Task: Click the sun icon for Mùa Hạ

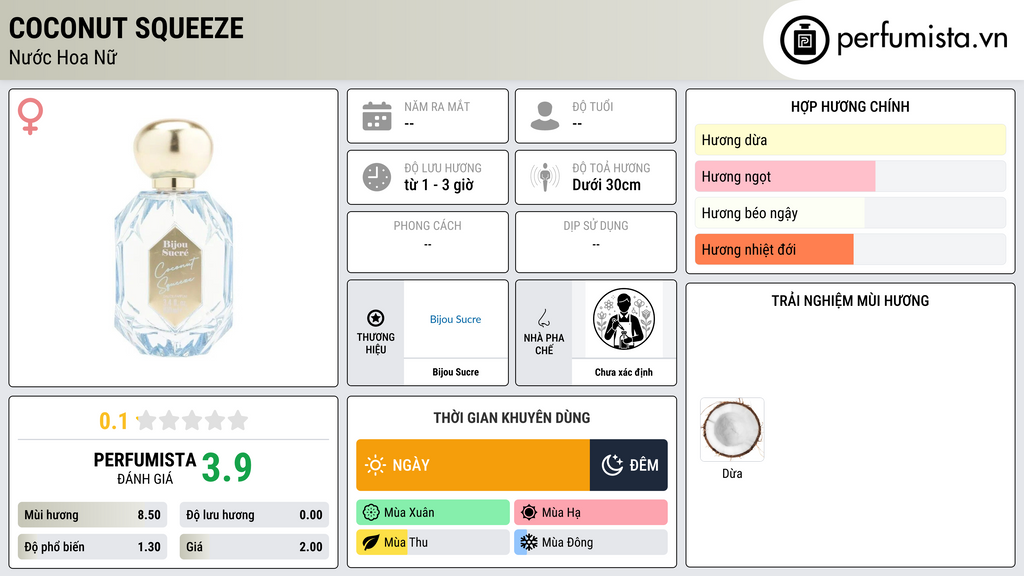Action: (529, 513)
